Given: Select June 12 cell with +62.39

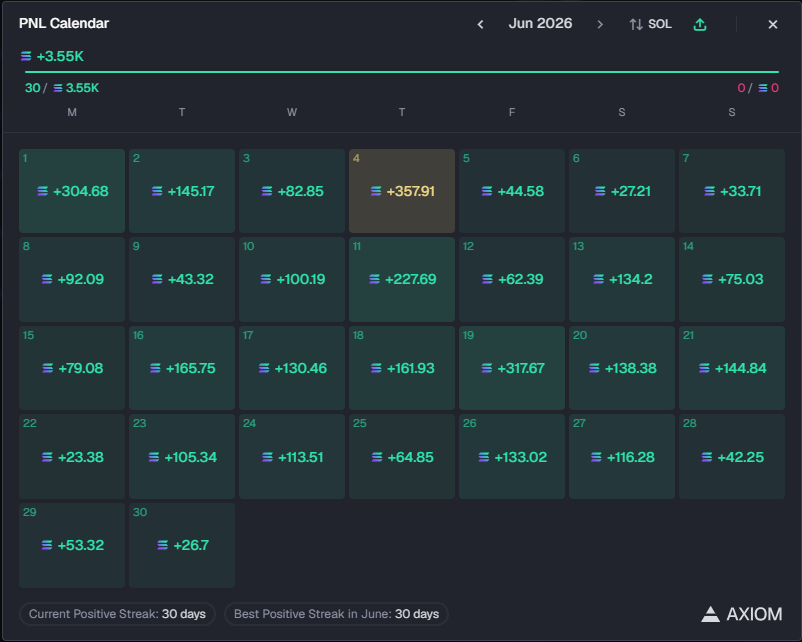Looking at the screenshot, I should pos(512,279).
